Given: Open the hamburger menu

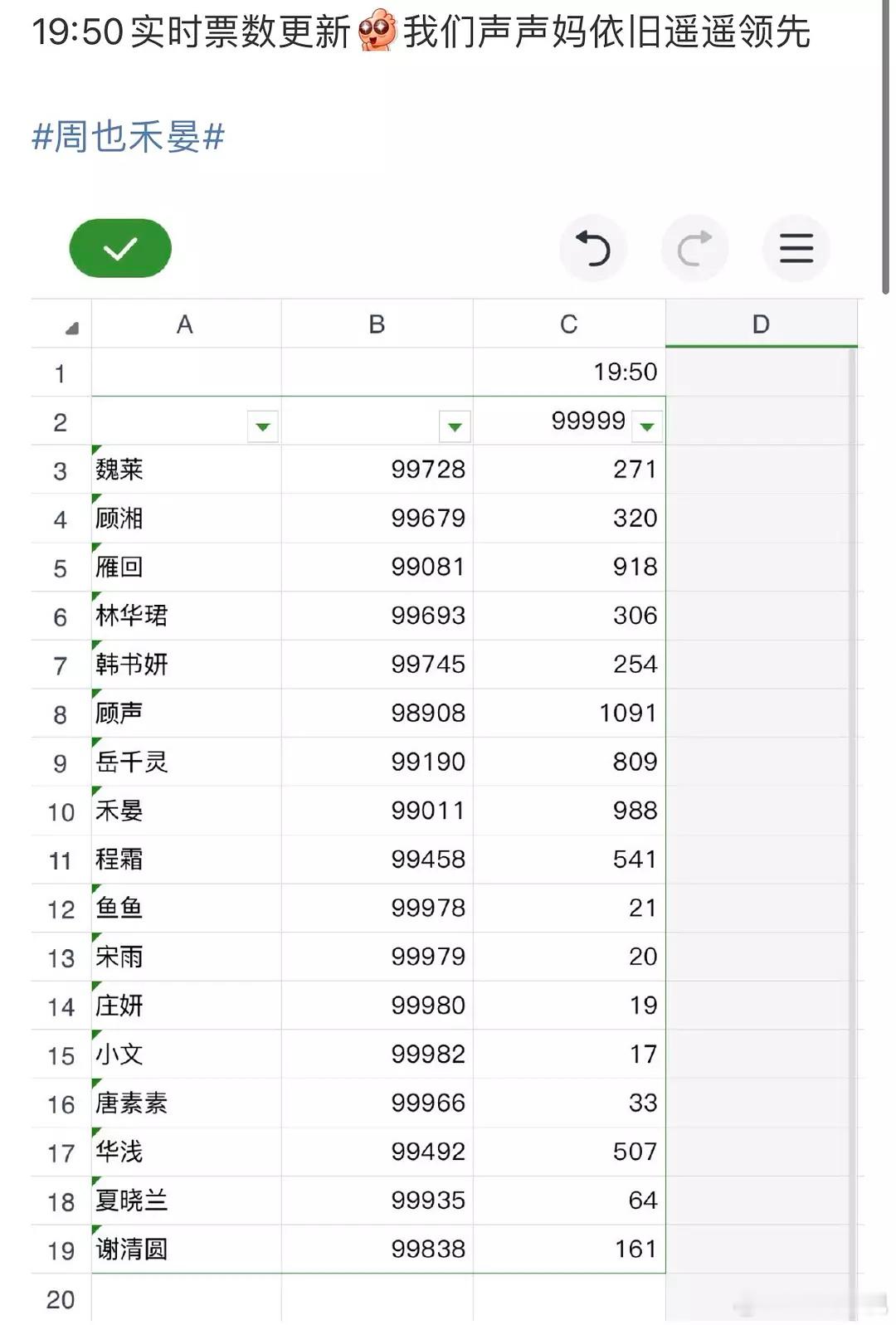Looking at the screenshot, I should click(796, 248).
